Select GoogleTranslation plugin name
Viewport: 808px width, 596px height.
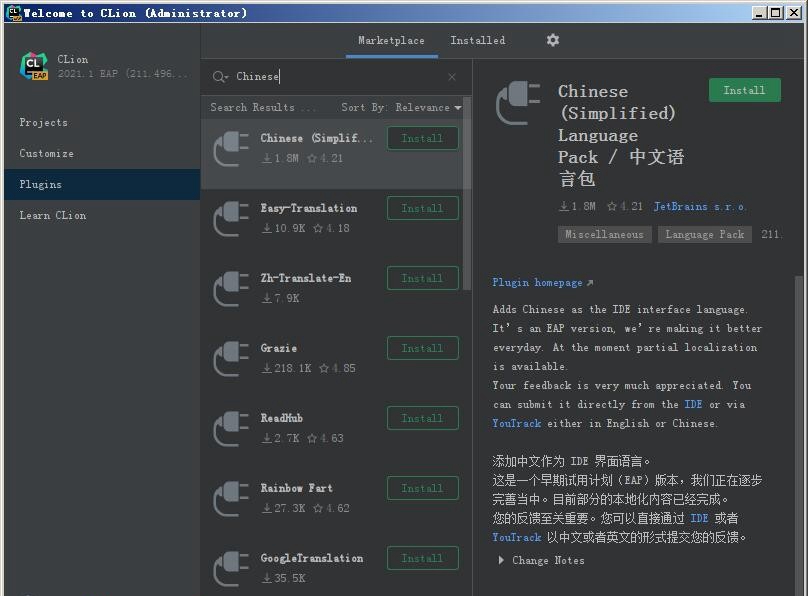pos(312,558)
